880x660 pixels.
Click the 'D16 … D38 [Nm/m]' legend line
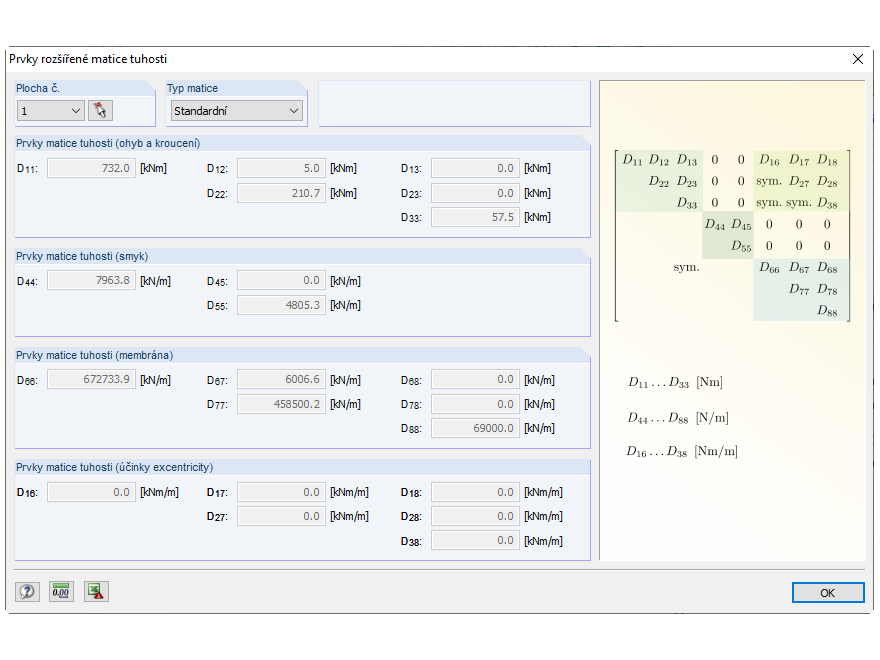[x=682, y=451]
